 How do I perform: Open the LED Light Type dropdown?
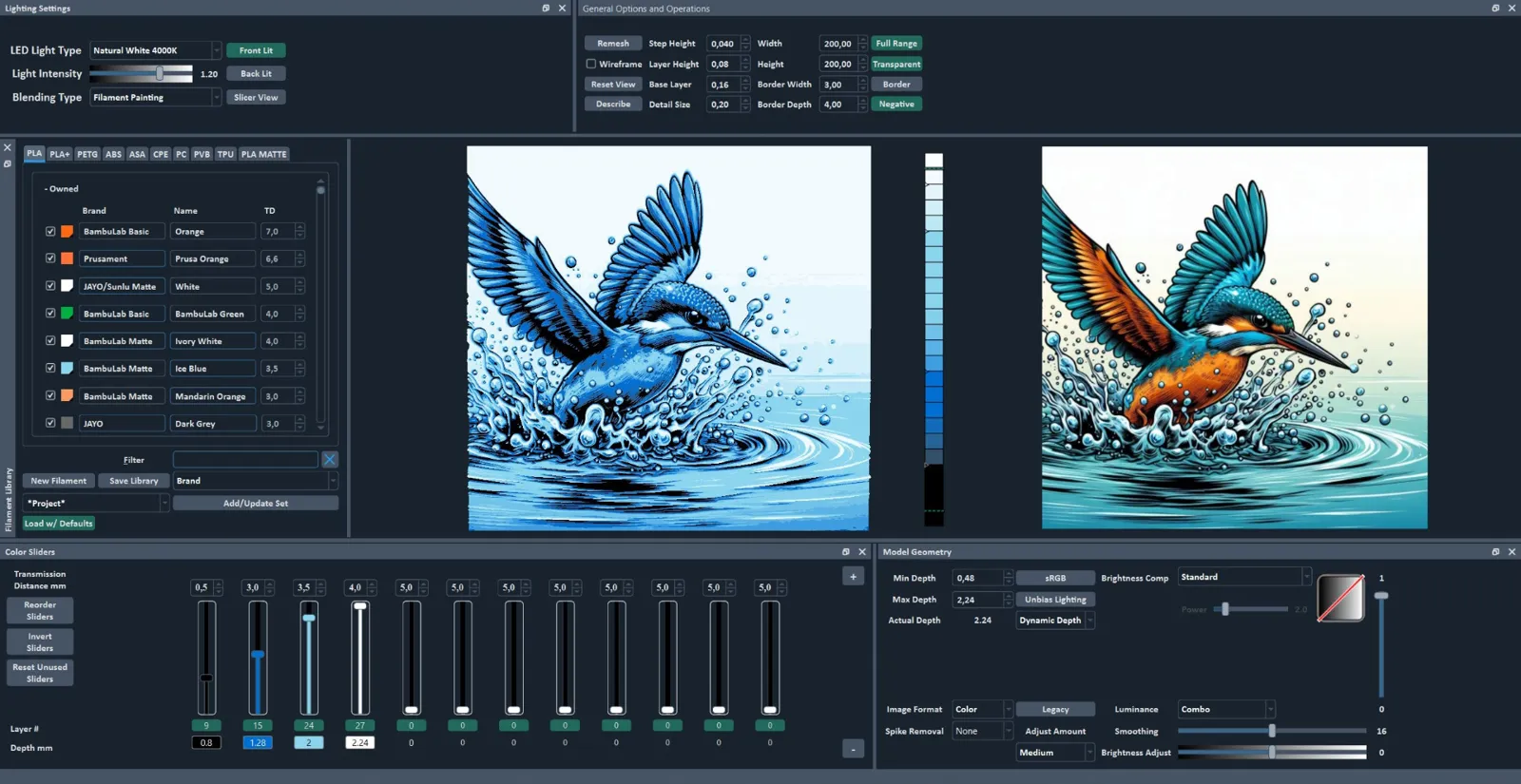pyautogui.click(x=156, y=50)
